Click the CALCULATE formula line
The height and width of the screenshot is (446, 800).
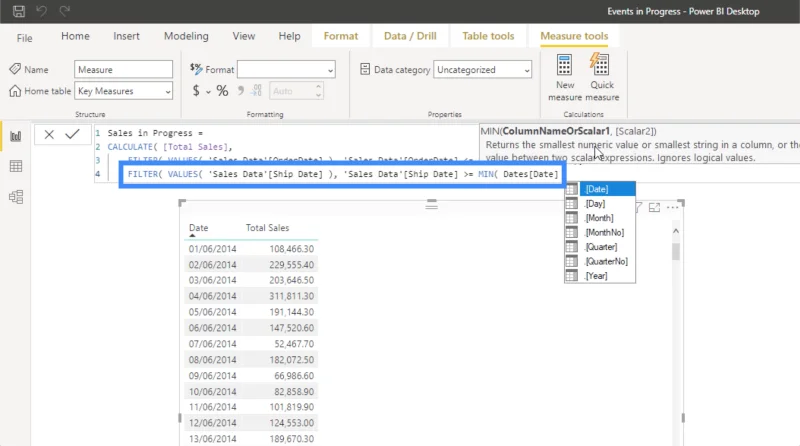(x=170, y=147)
